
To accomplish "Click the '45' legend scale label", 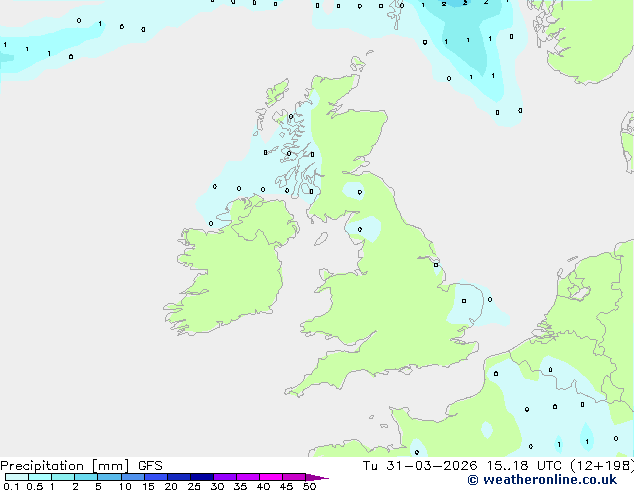I will [286, 486].
